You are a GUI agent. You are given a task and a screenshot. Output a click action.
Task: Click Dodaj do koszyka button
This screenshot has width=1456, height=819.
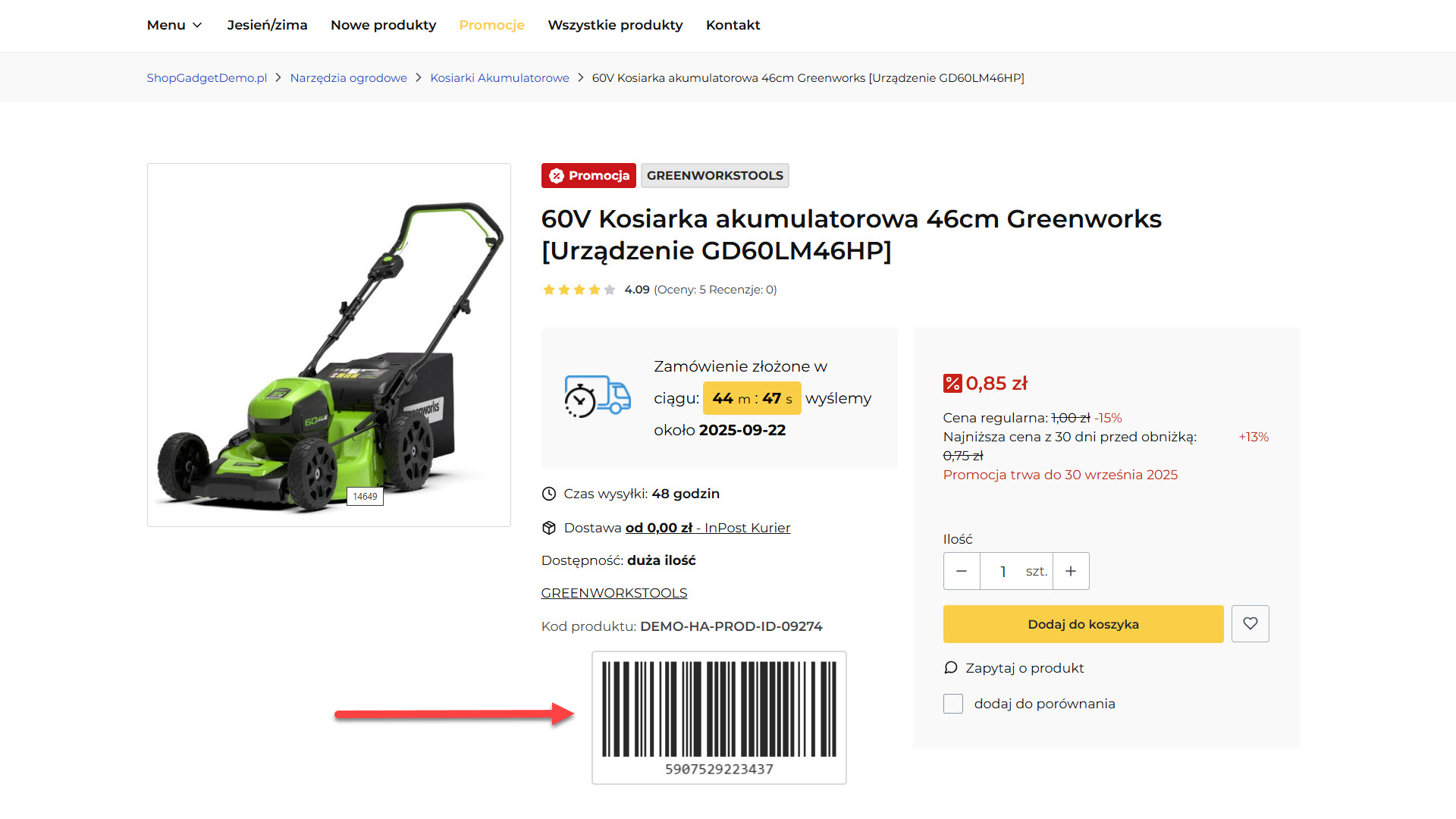pyautogui.click(x=1083, y=624)
